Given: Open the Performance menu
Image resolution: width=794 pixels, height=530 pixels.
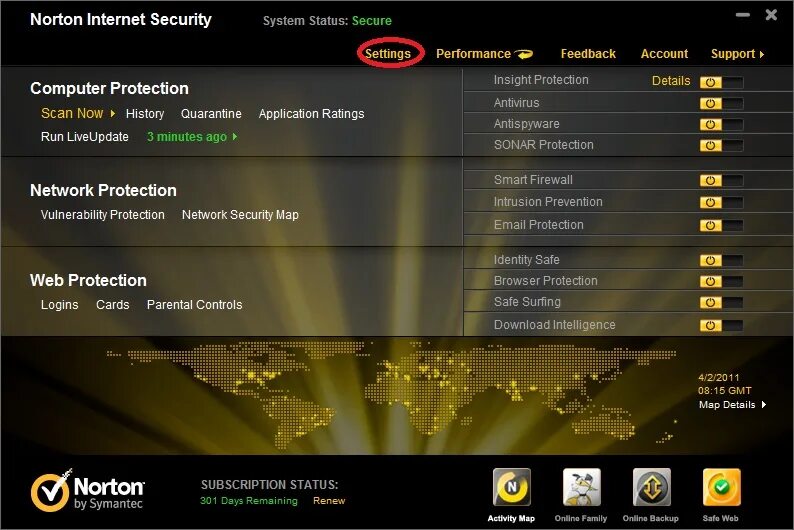Looking at the screenshot, I should 473,54.
